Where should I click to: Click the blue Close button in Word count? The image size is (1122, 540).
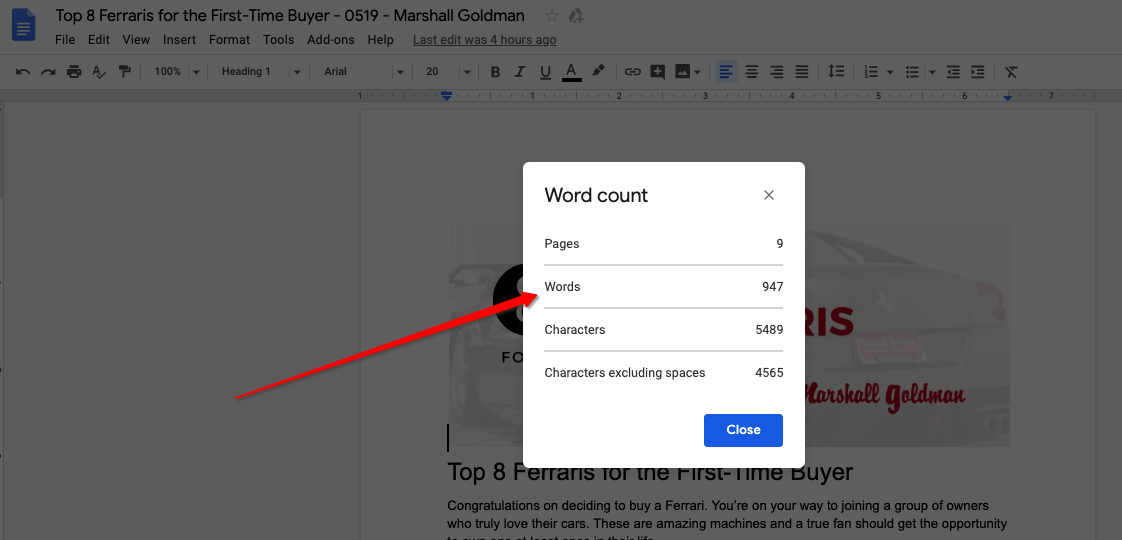743,430
